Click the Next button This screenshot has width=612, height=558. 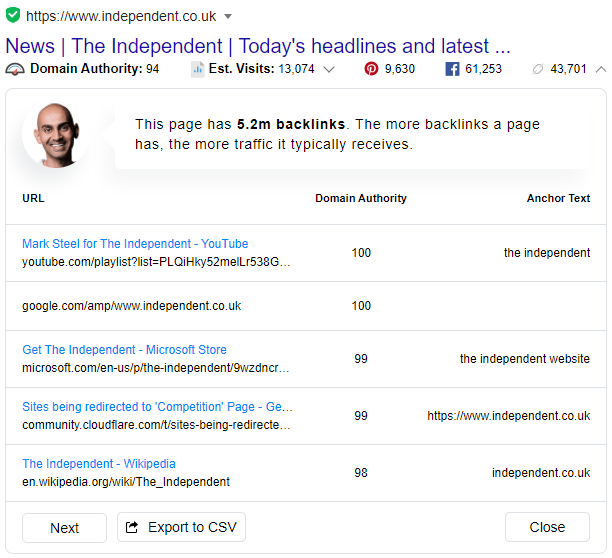tap(64, 528)
